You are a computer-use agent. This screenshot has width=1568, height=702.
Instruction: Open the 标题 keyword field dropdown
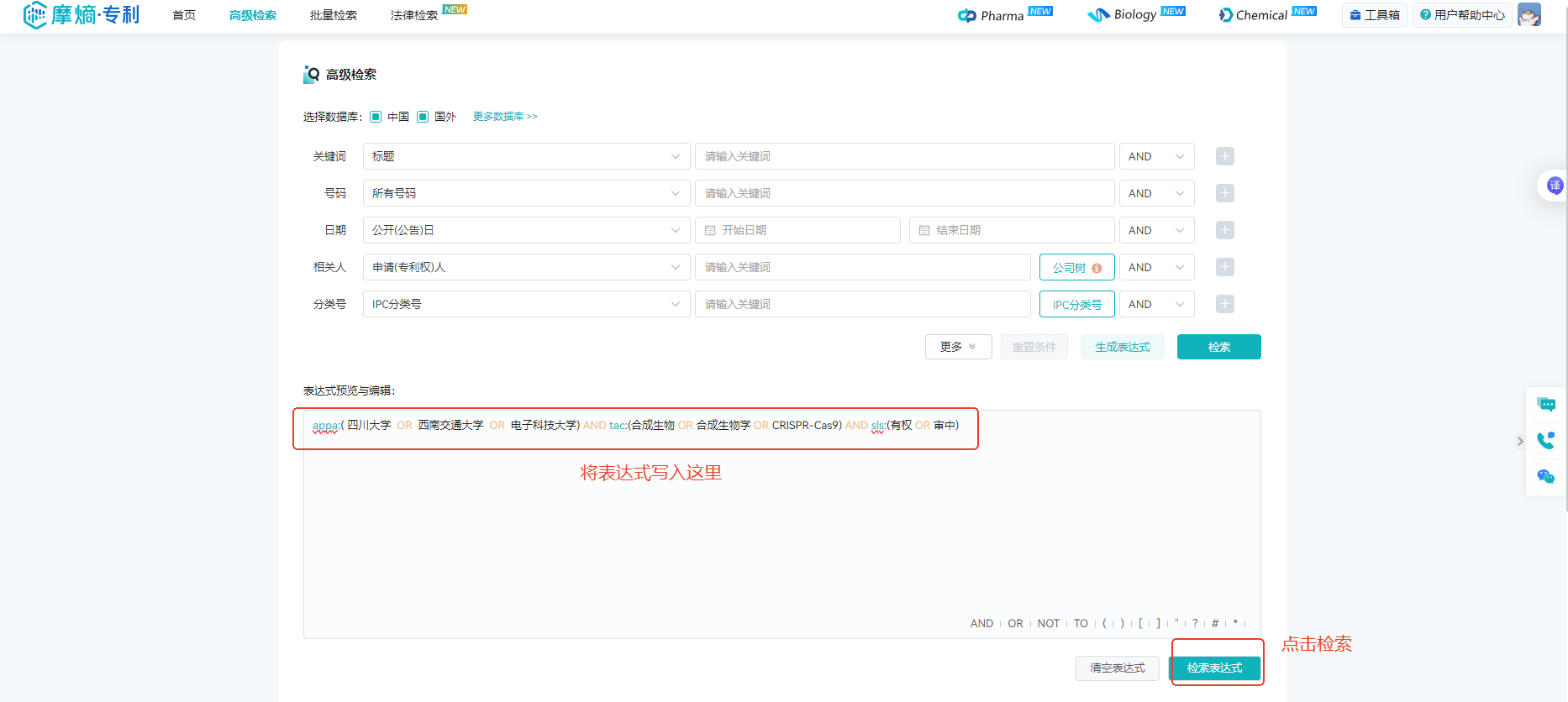click(x=526, y=156)
